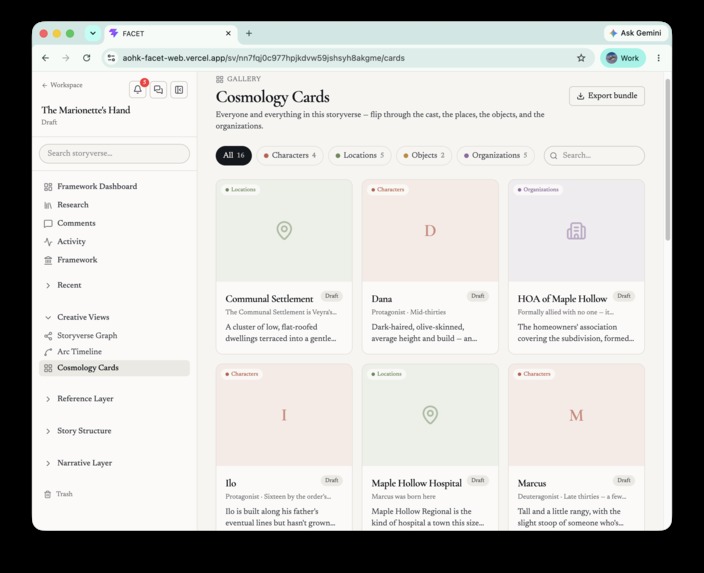Image resolution: width=704 pixels, height=573 pixels.
Task: Open Storyverse Graph view
Action: 114,336
